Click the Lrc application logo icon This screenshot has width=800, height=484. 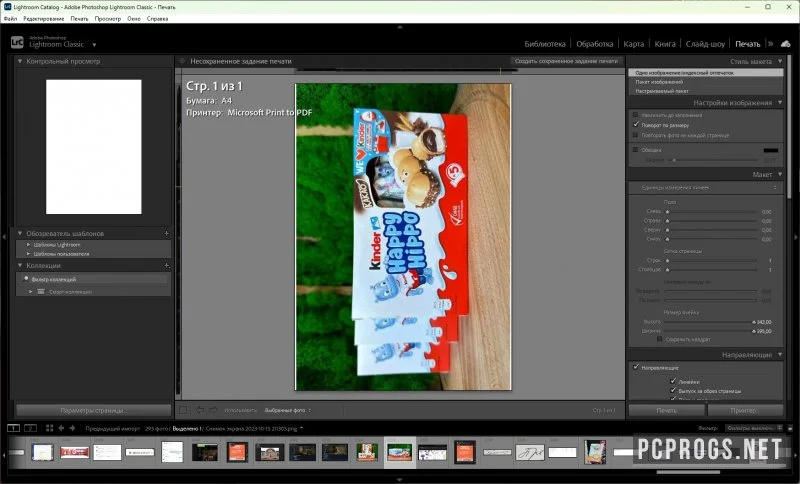point(17,42)
